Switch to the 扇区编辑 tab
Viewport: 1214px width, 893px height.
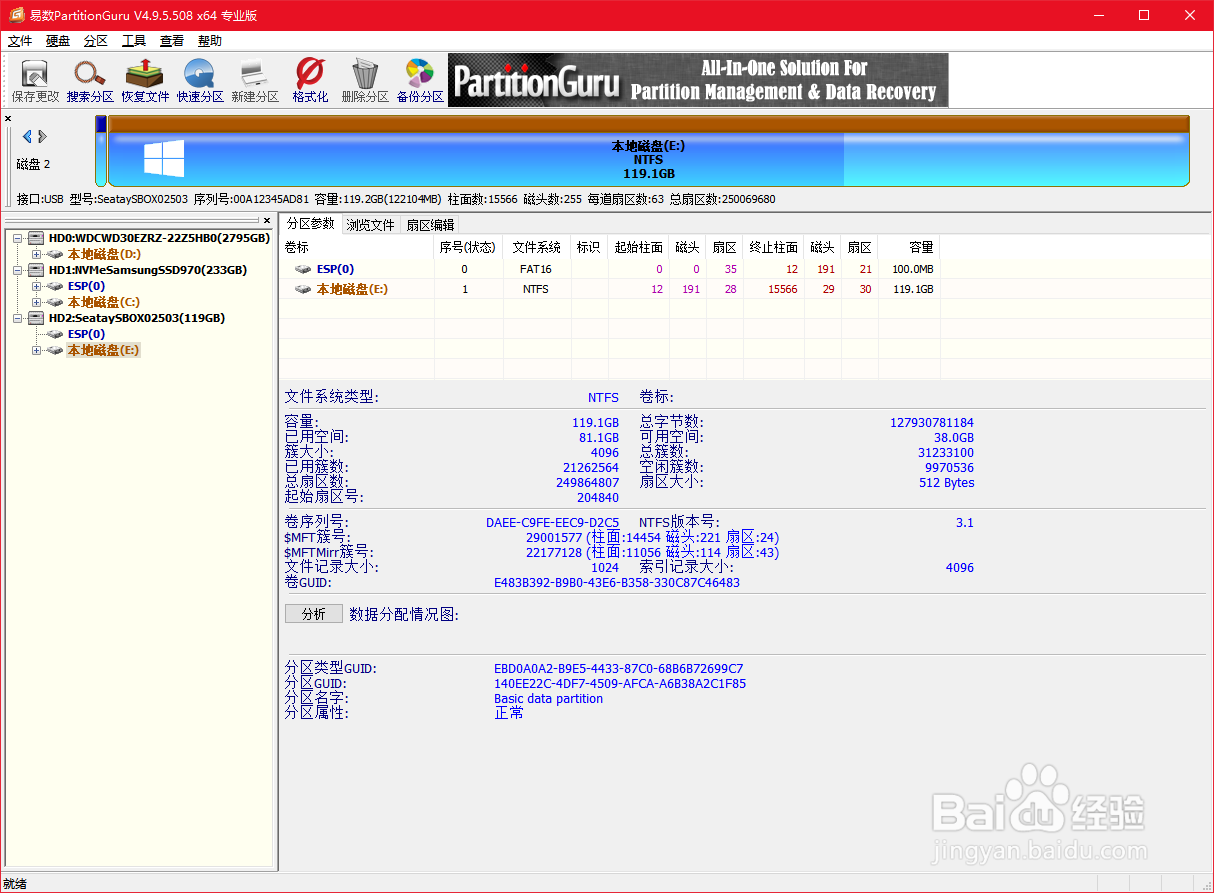[430, 225]
